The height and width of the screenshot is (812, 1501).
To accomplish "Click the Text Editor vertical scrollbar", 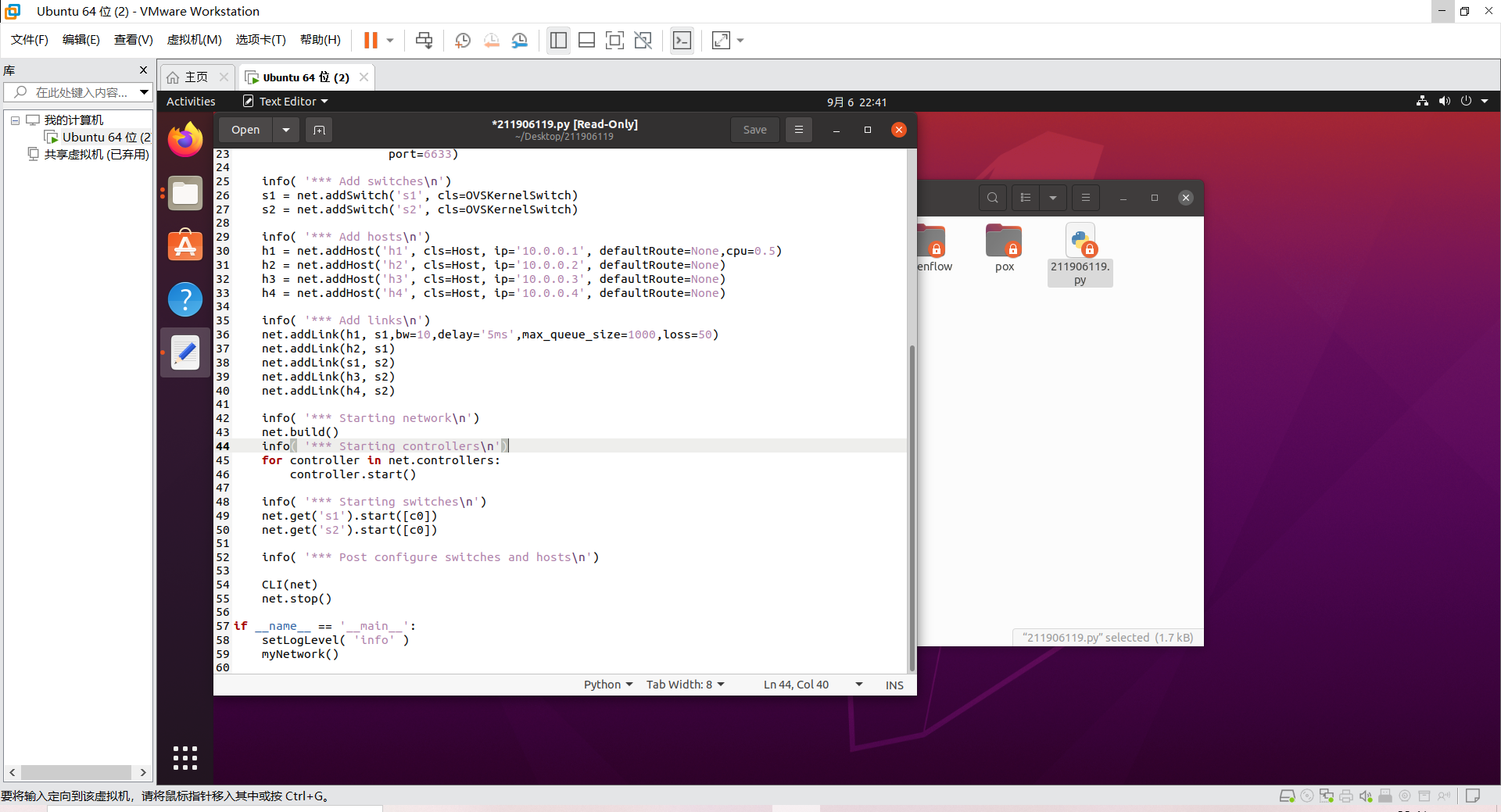I will point(912,508).
